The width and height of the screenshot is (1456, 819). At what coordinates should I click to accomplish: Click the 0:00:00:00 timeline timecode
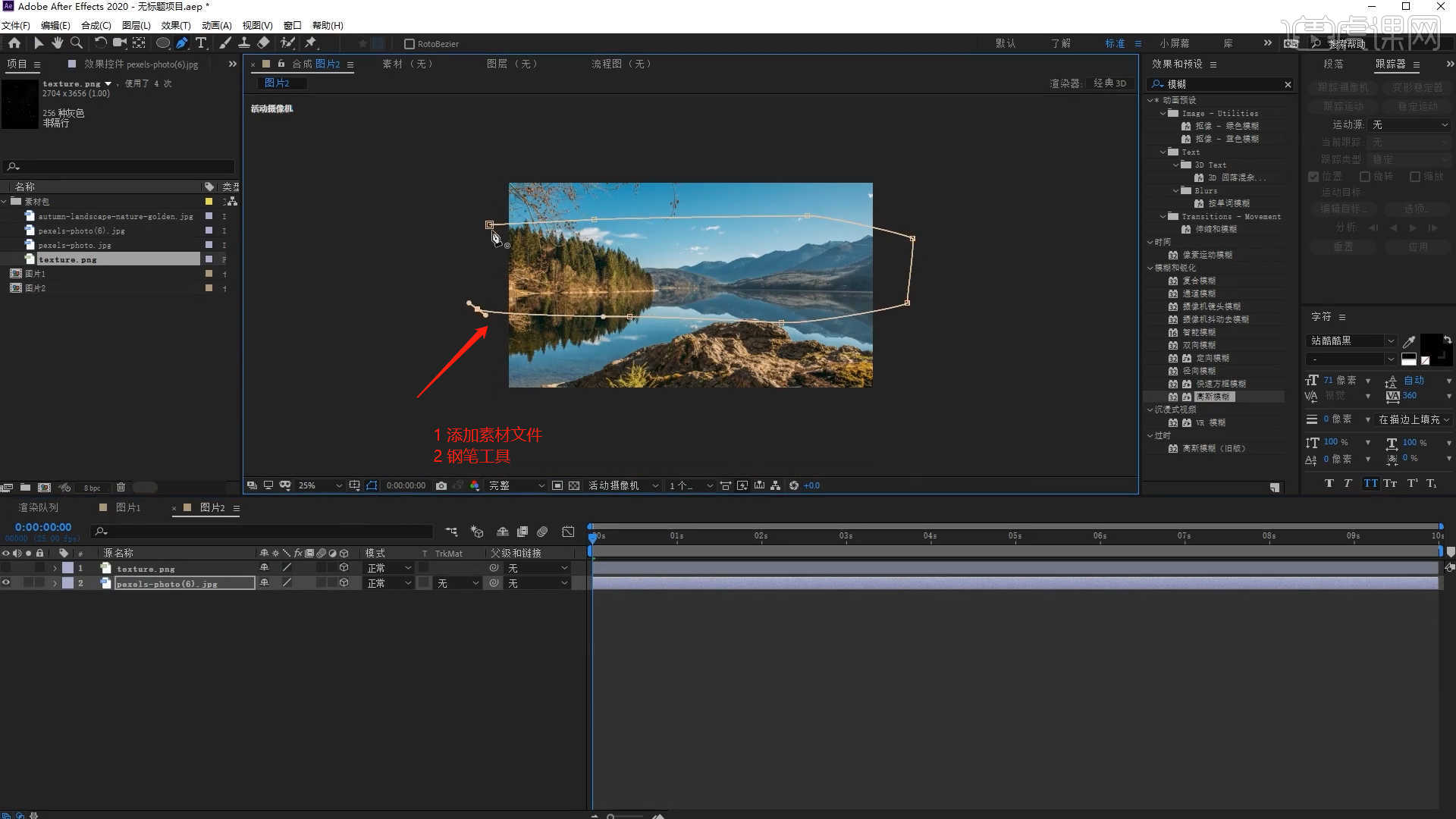coord(43,527)
